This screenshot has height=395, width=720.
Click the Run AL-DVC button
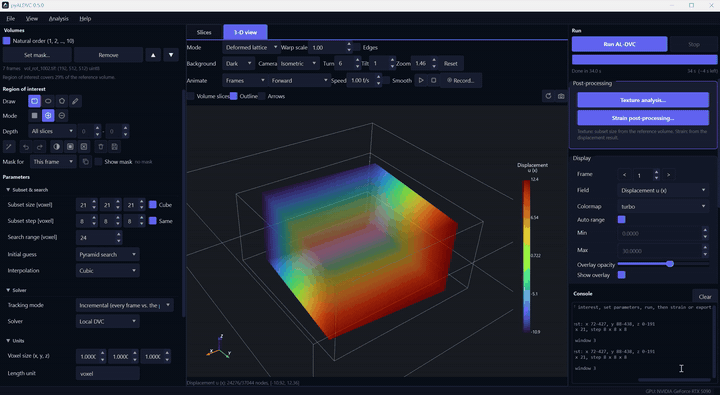(x=619, y=44)
